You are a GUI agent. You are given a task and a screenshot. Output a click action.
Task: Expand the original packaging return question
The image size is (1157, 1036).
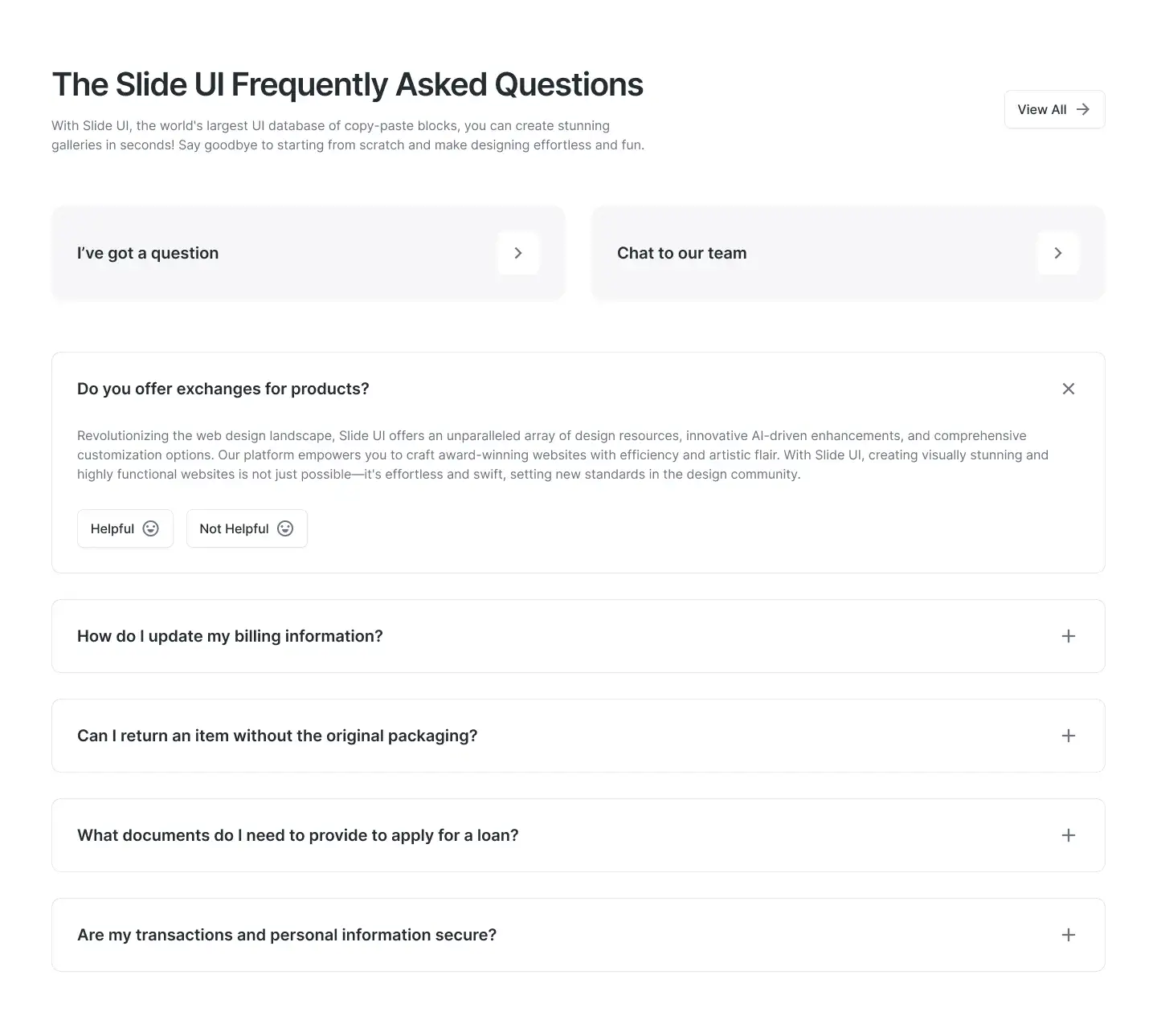point(1069,736)
